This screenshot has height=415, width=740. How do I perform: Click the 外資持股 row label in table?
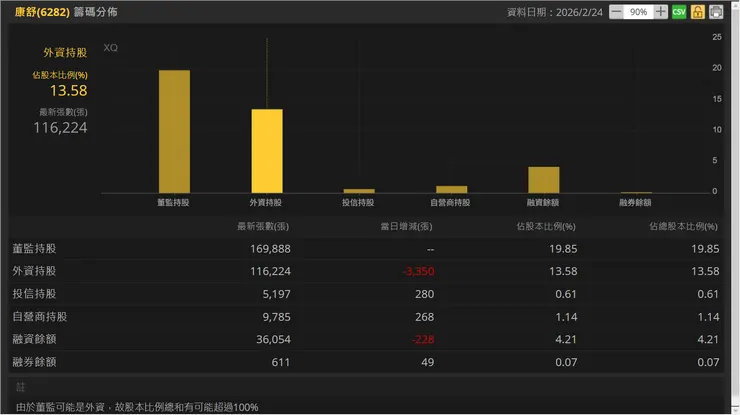[x=34, y=271]
